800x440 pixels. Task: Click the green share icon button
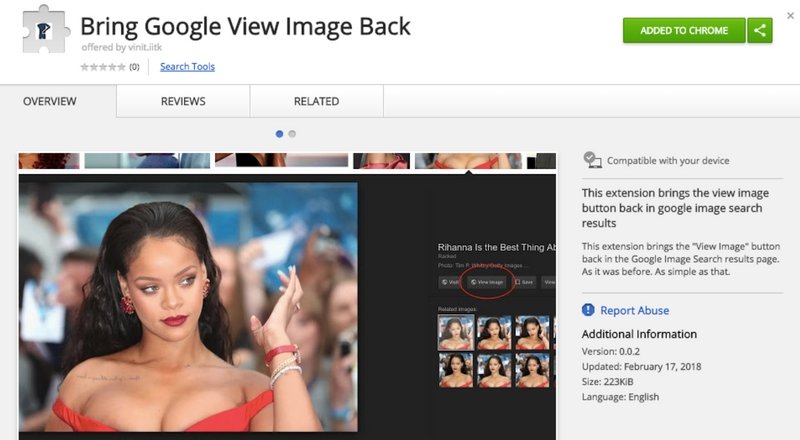(760, 31)
